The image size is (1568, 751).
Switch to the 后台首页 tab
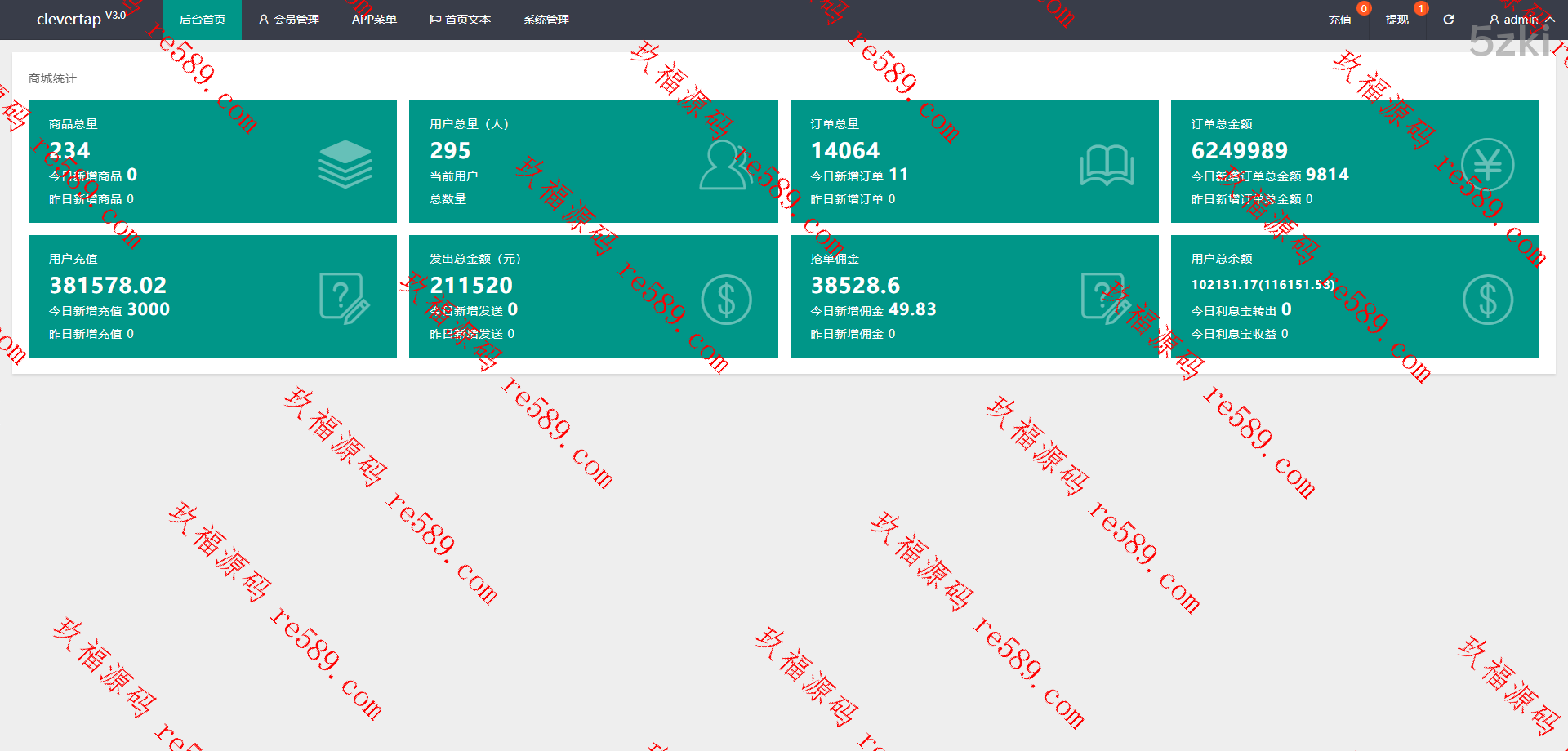click(203, 20)
